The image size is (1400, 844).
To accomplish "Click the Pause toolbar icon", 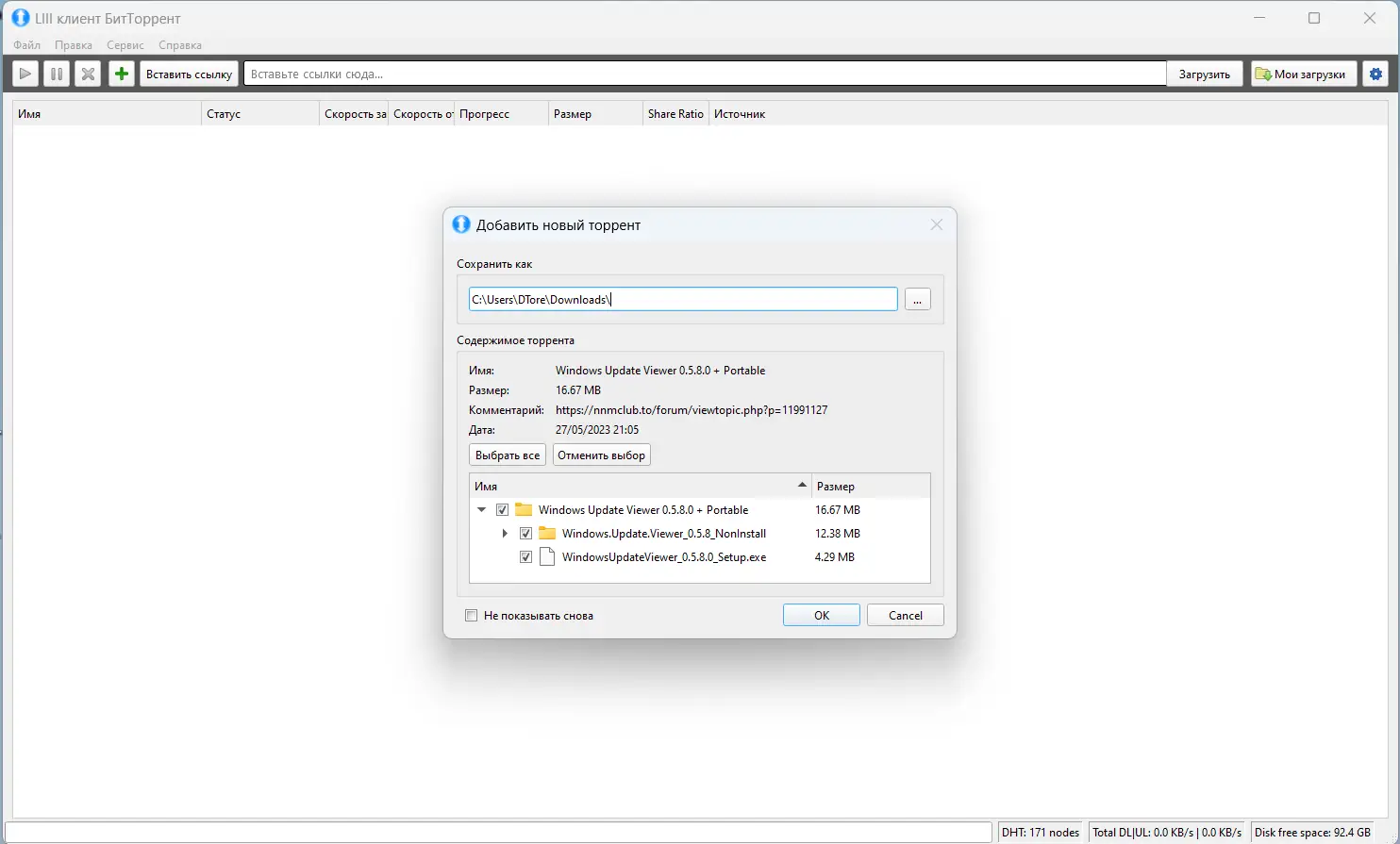I will 57,74.
